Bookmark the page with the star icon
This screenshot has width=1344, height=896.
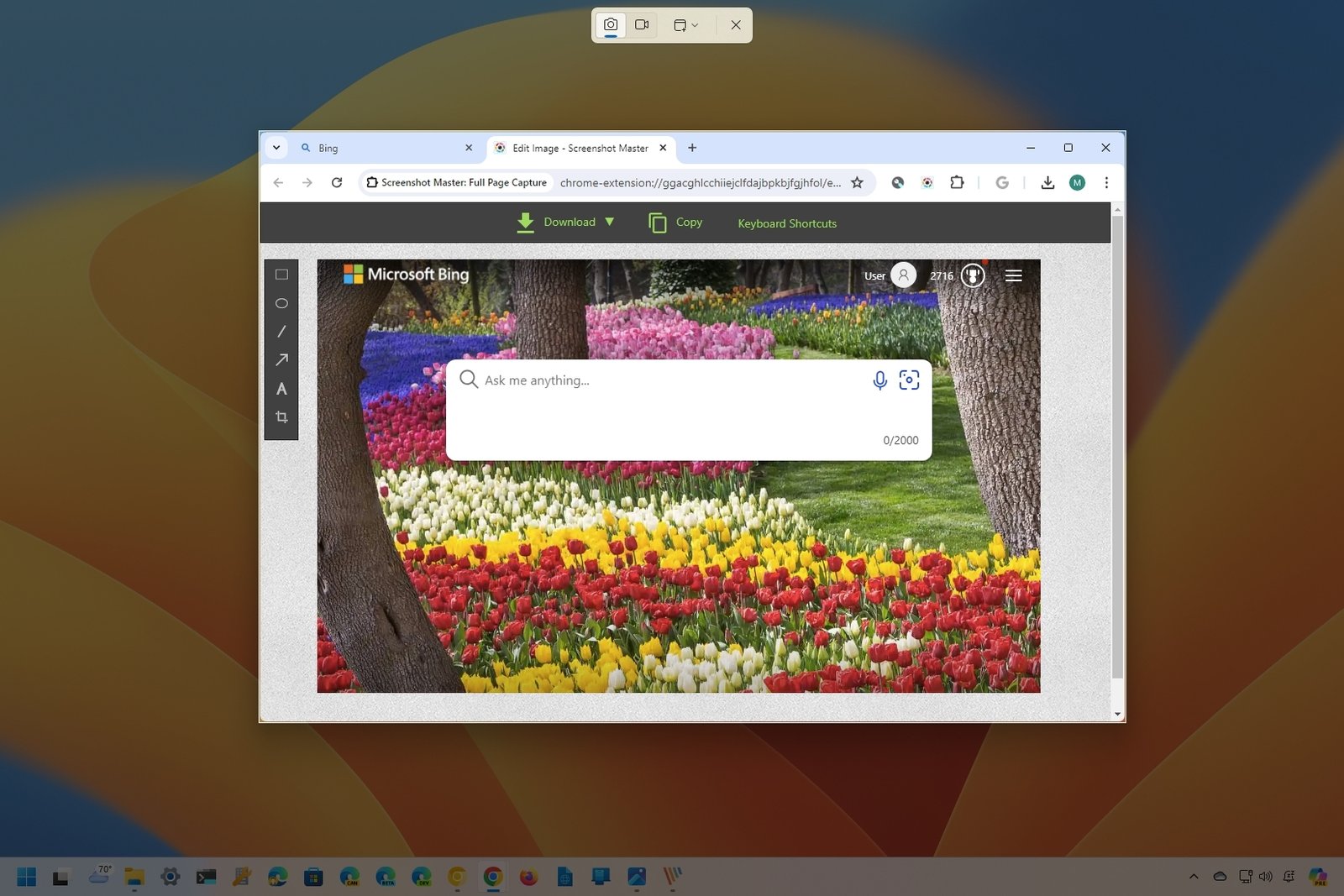pyautogui.click(x=856, y=182)
